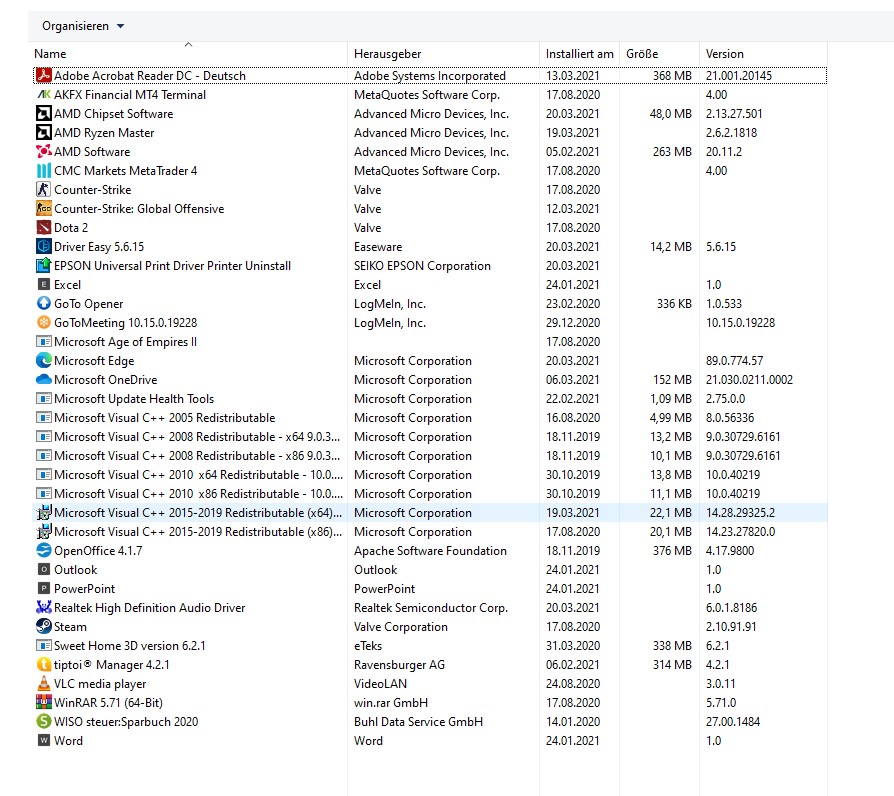
Task: Click publisher Adobe Systems Incorporated
Action: click(429, 76)
